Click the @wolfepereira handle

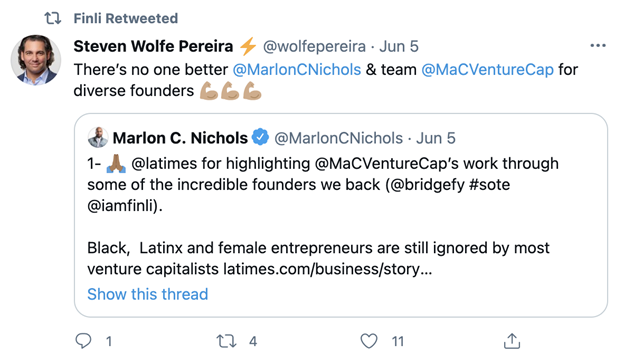(x=314, y=47)
